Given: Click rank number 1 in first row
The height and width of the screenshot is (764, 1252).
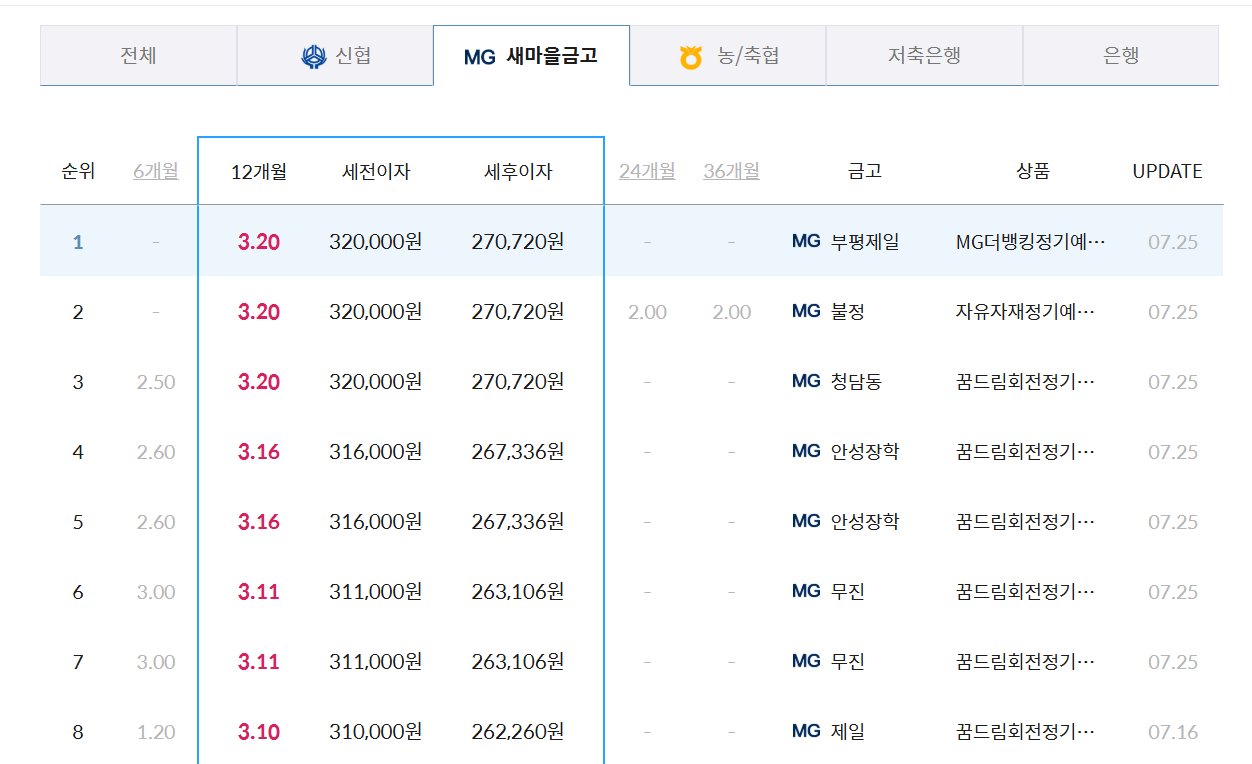Looking at the screenshot, I should [78, 242].
